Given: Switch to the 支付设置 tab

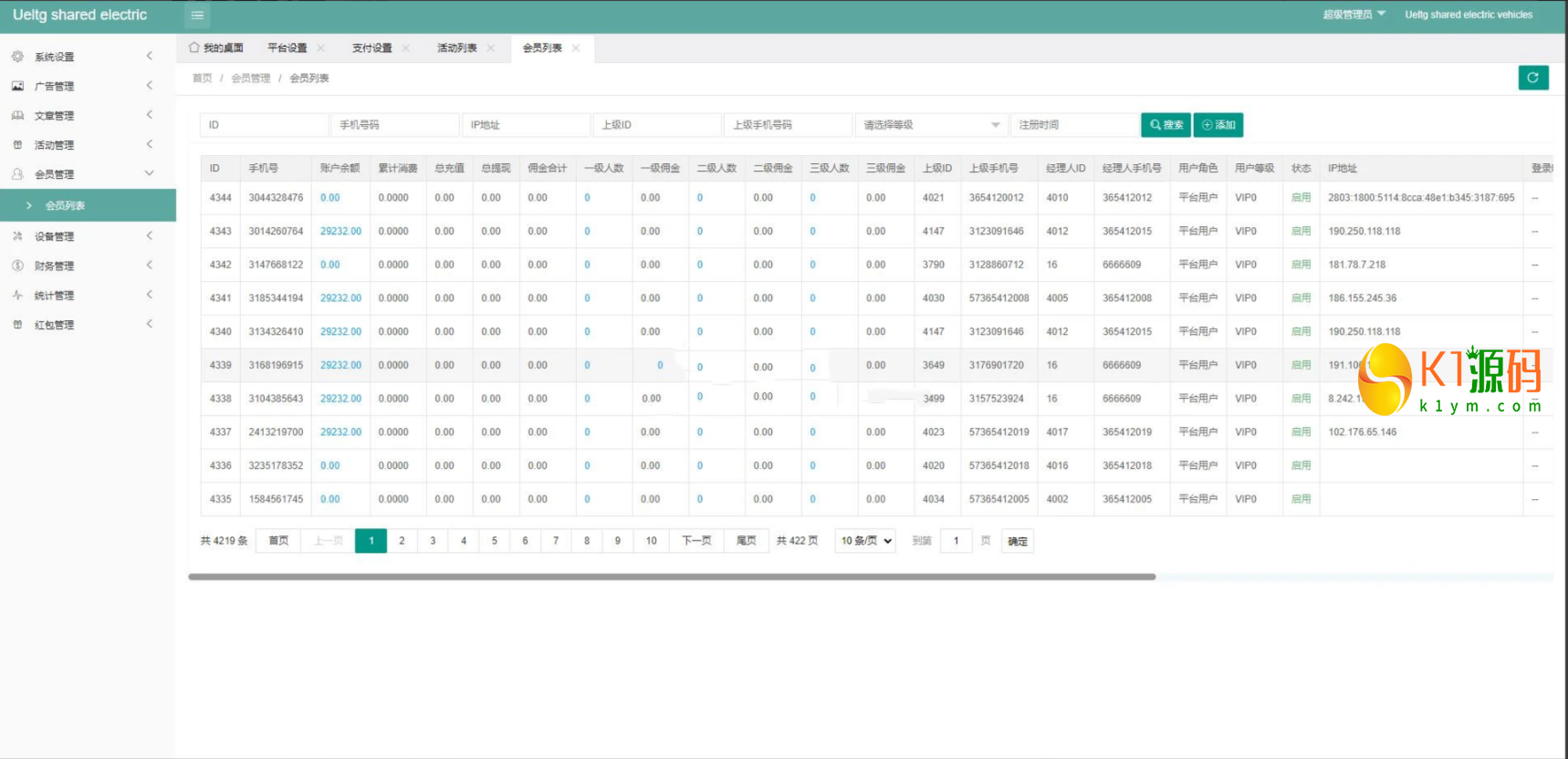Looking at the screenshot, I should (x=372, y=48).
